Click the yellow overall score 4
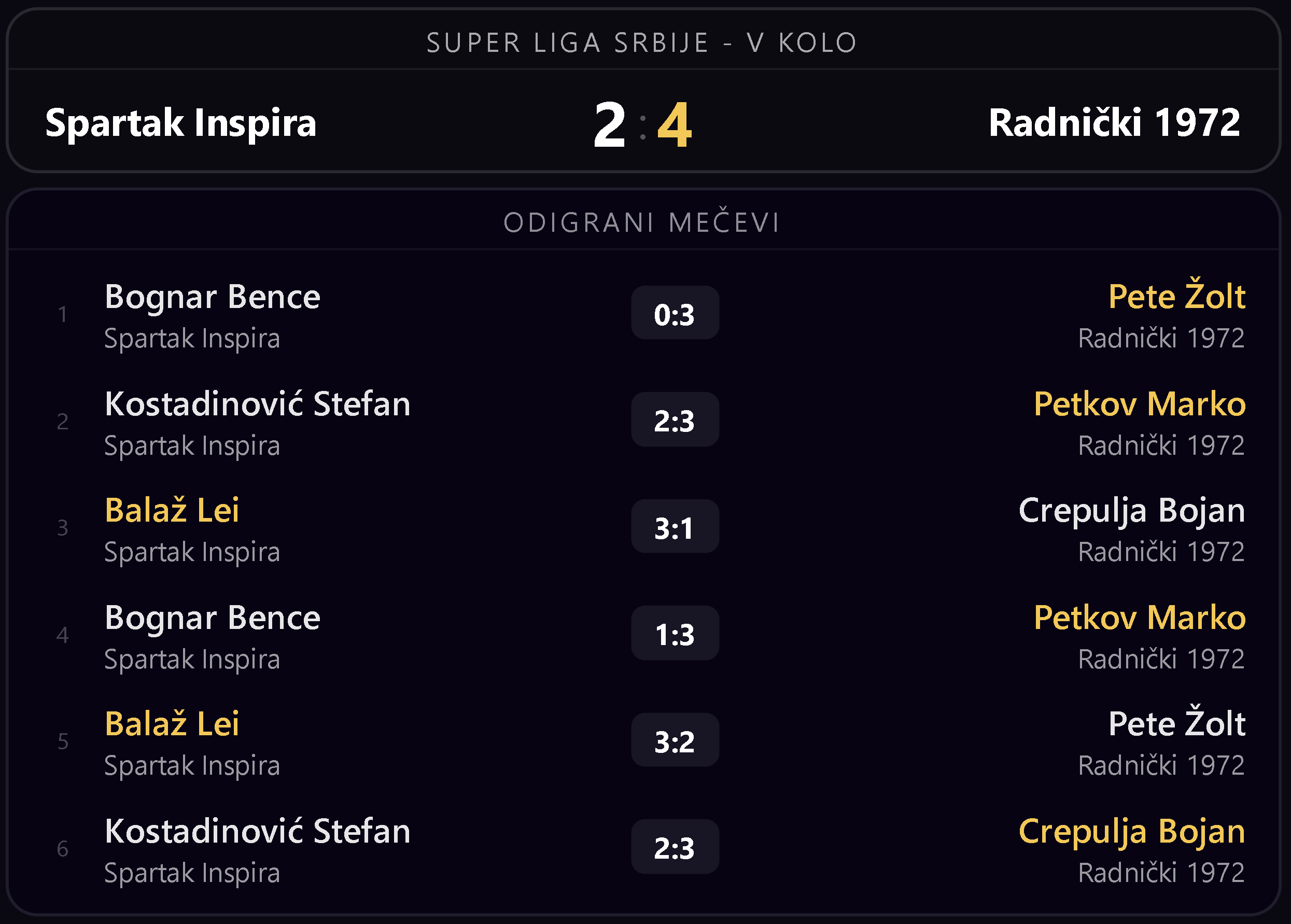The width and height of the screenshot is (1291, 924). (674, 125)
